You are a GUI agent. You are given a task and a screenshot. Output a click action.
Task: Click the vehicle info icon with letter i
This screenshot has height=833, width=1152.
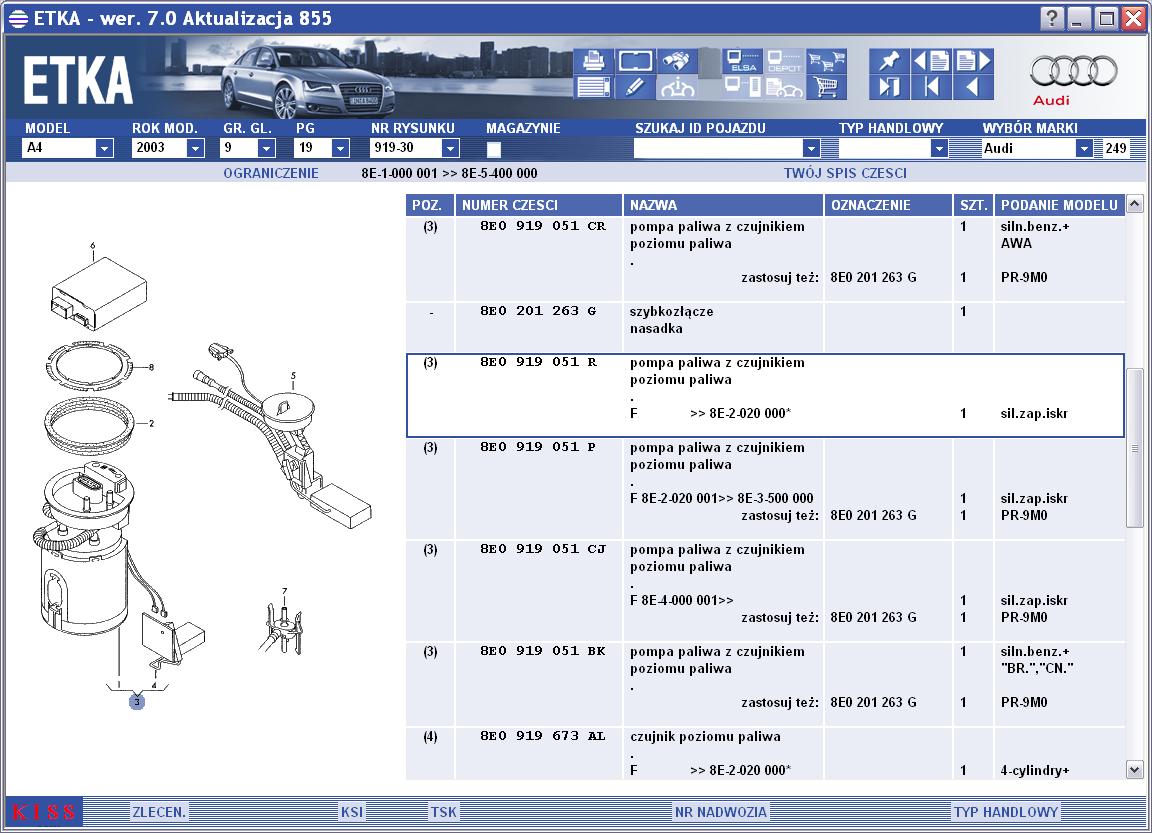(x=677, y=87)
